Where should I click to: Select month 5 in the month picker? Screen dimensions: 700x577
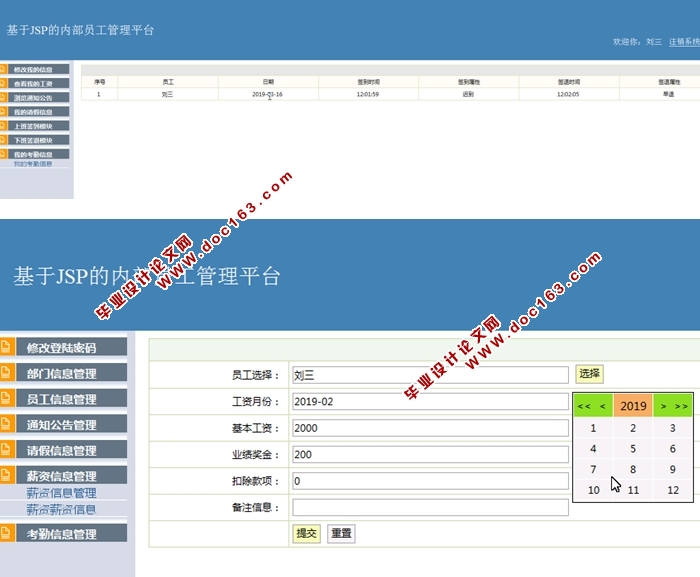click(x=633, y=448)
